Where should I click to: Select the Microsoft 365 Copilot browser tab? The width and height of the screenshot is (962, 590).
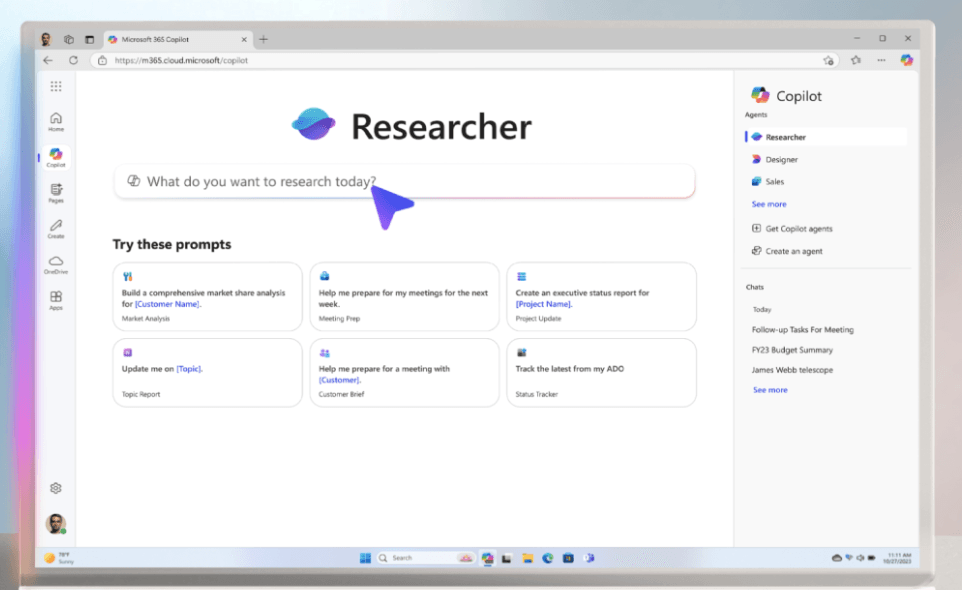tap(178, 39)
